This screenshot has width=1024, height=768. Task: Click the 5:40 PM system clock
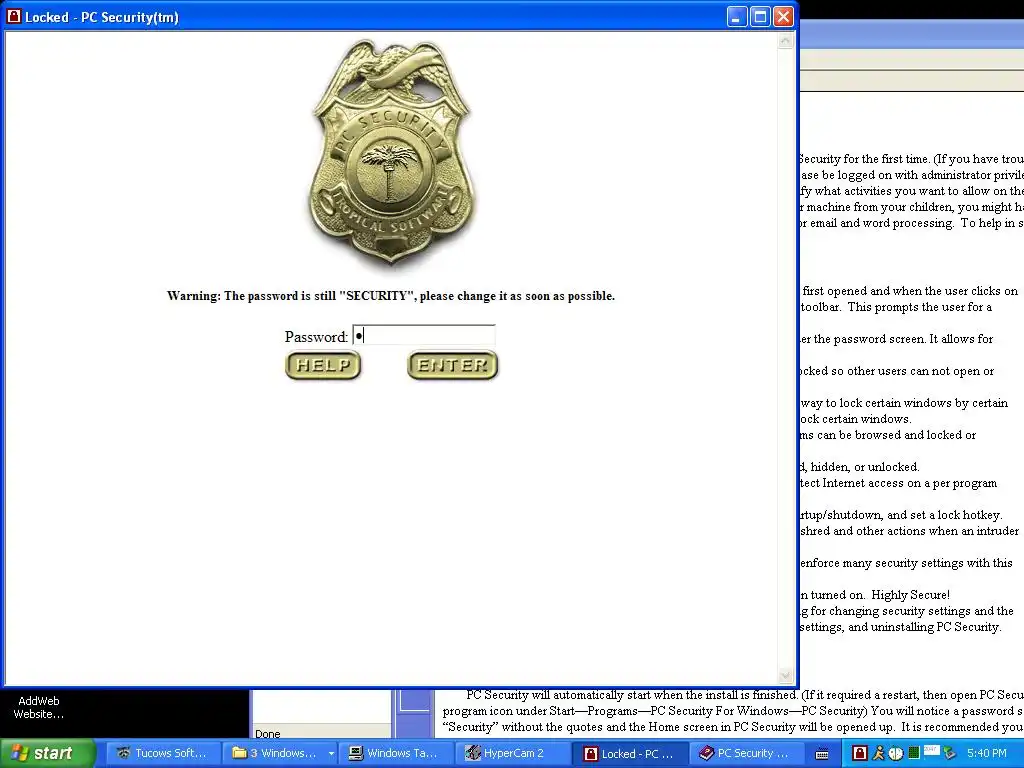pos(987,753)
